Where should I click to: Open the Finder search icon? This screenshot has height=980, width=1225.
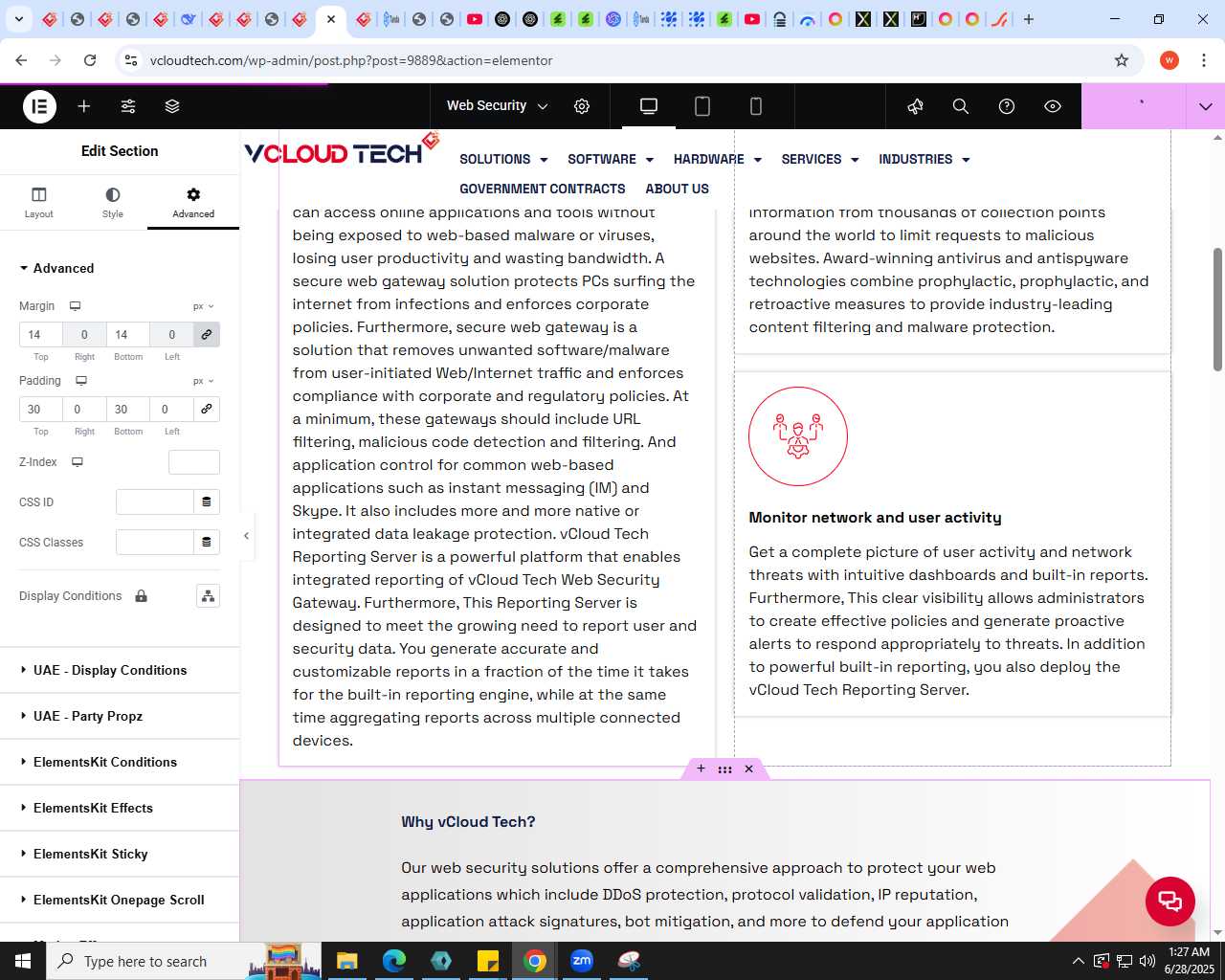(961, 106)
